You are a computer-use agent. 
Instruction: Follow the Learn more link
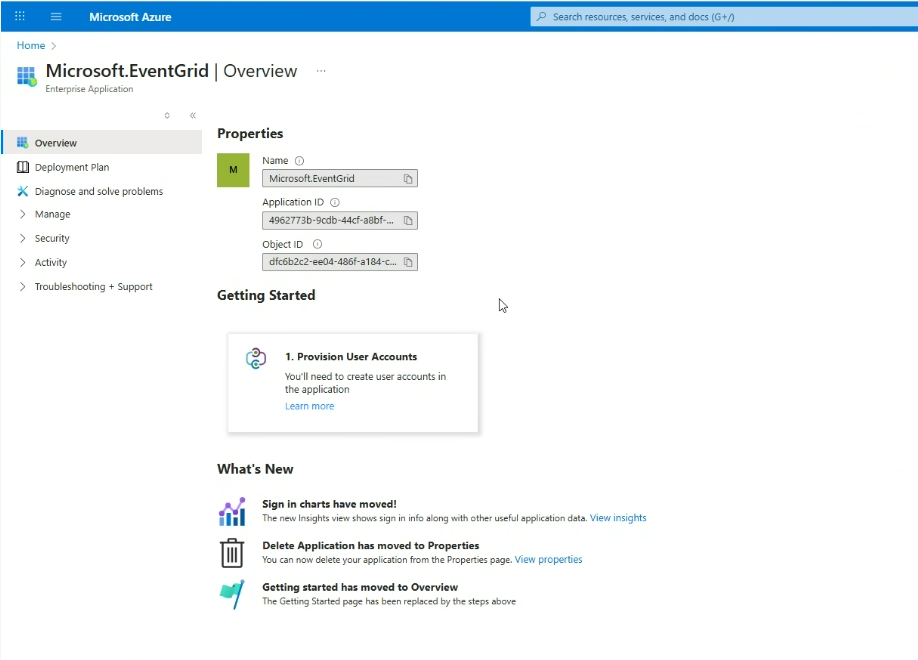coord(309,406)
